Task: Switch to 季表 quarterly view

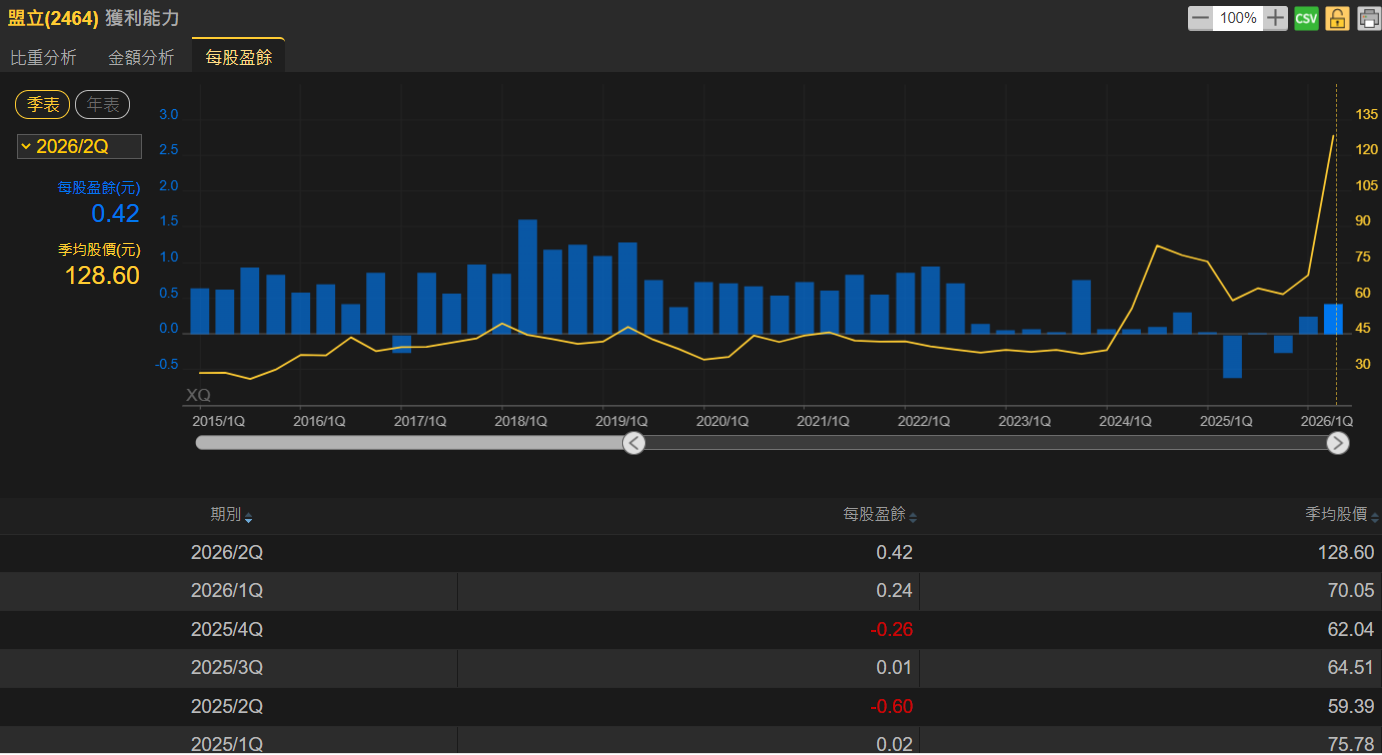Action: pos(43,104)
